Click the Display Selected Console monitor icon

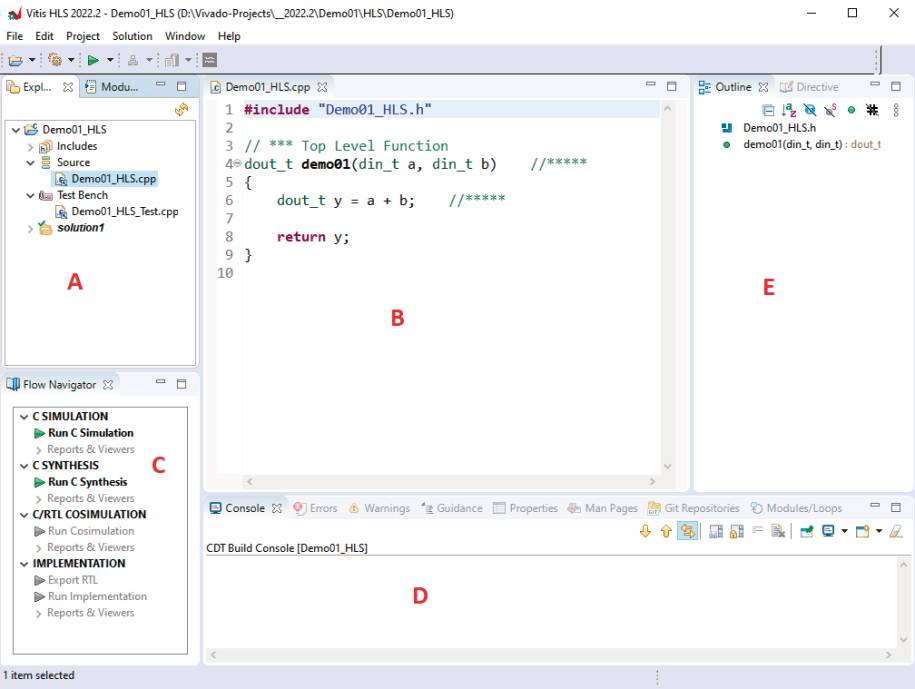pos(827,531)
